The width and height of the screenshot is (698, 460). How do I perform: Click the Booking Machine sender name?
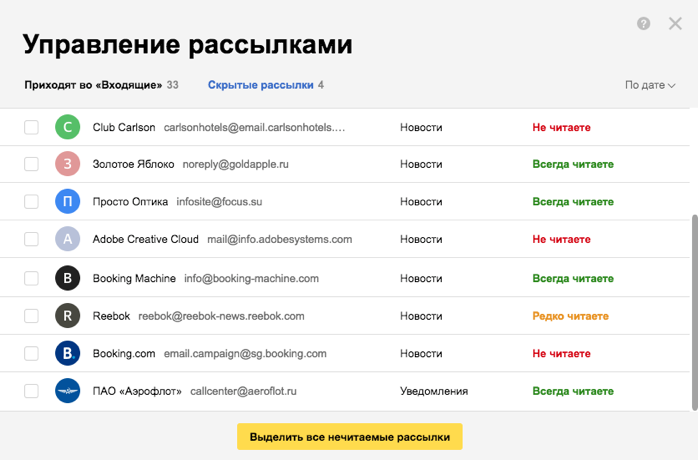pyautogui.click(x=134, y=278)
